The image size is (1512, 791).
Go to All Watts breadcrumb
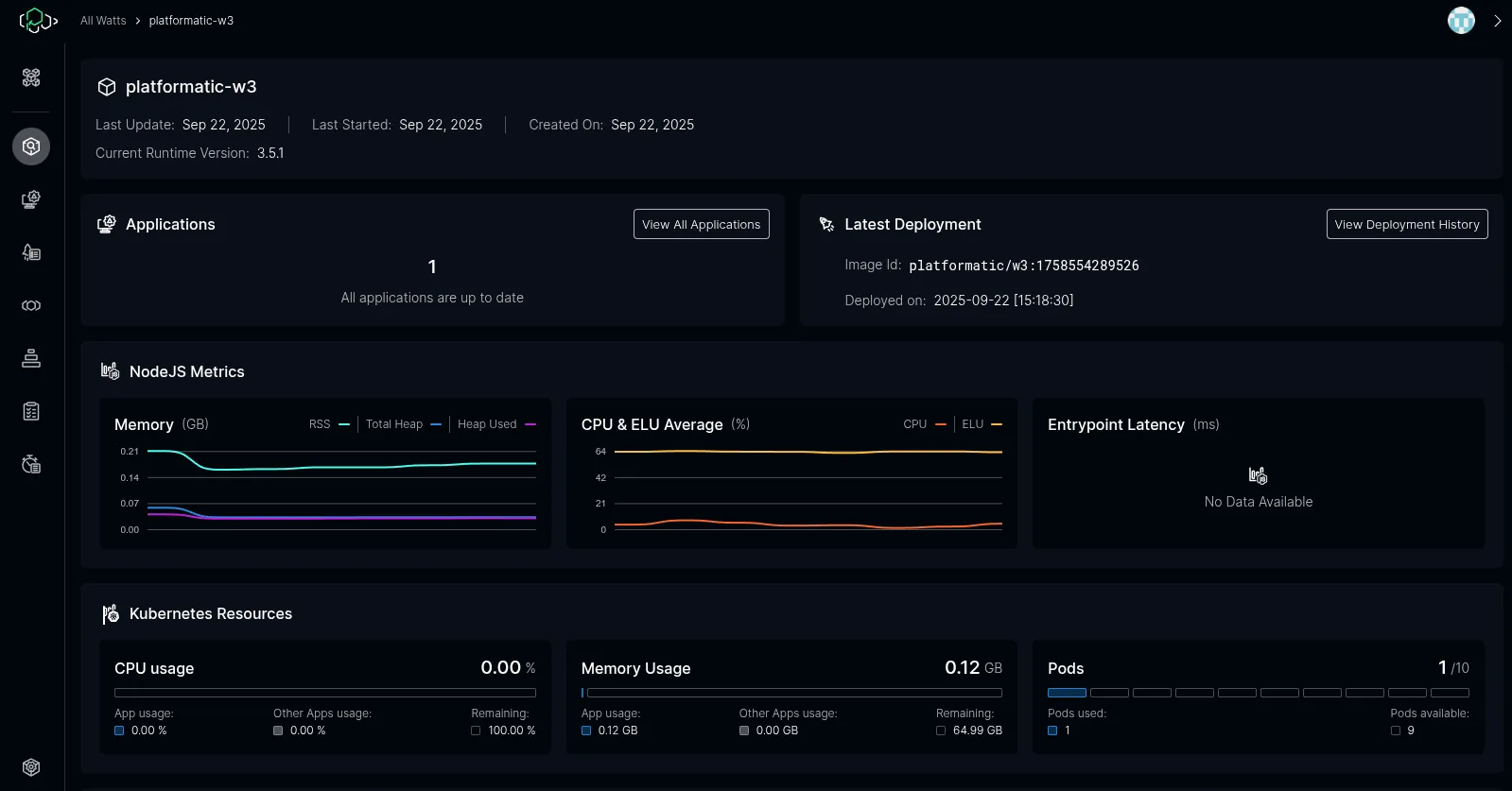[103, 21]
